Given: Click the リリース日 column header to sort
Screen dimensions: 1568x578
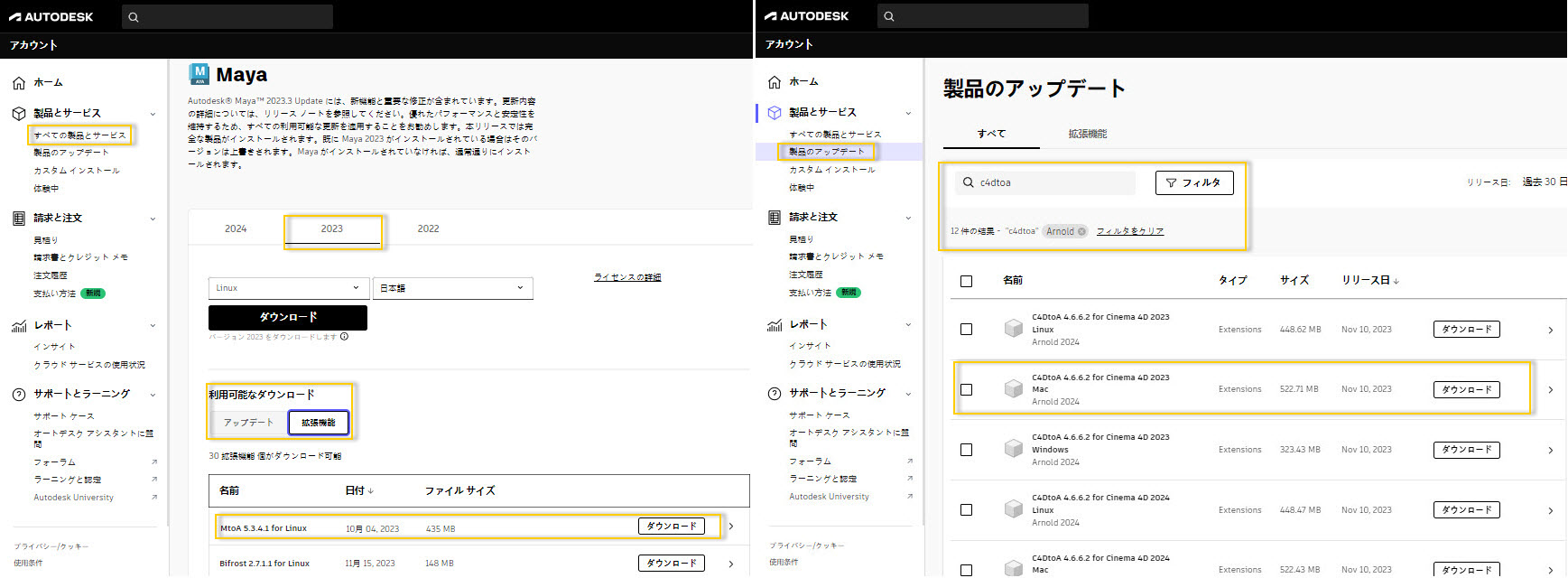Looking at the screenshot, I should [x=1369, y=281].
